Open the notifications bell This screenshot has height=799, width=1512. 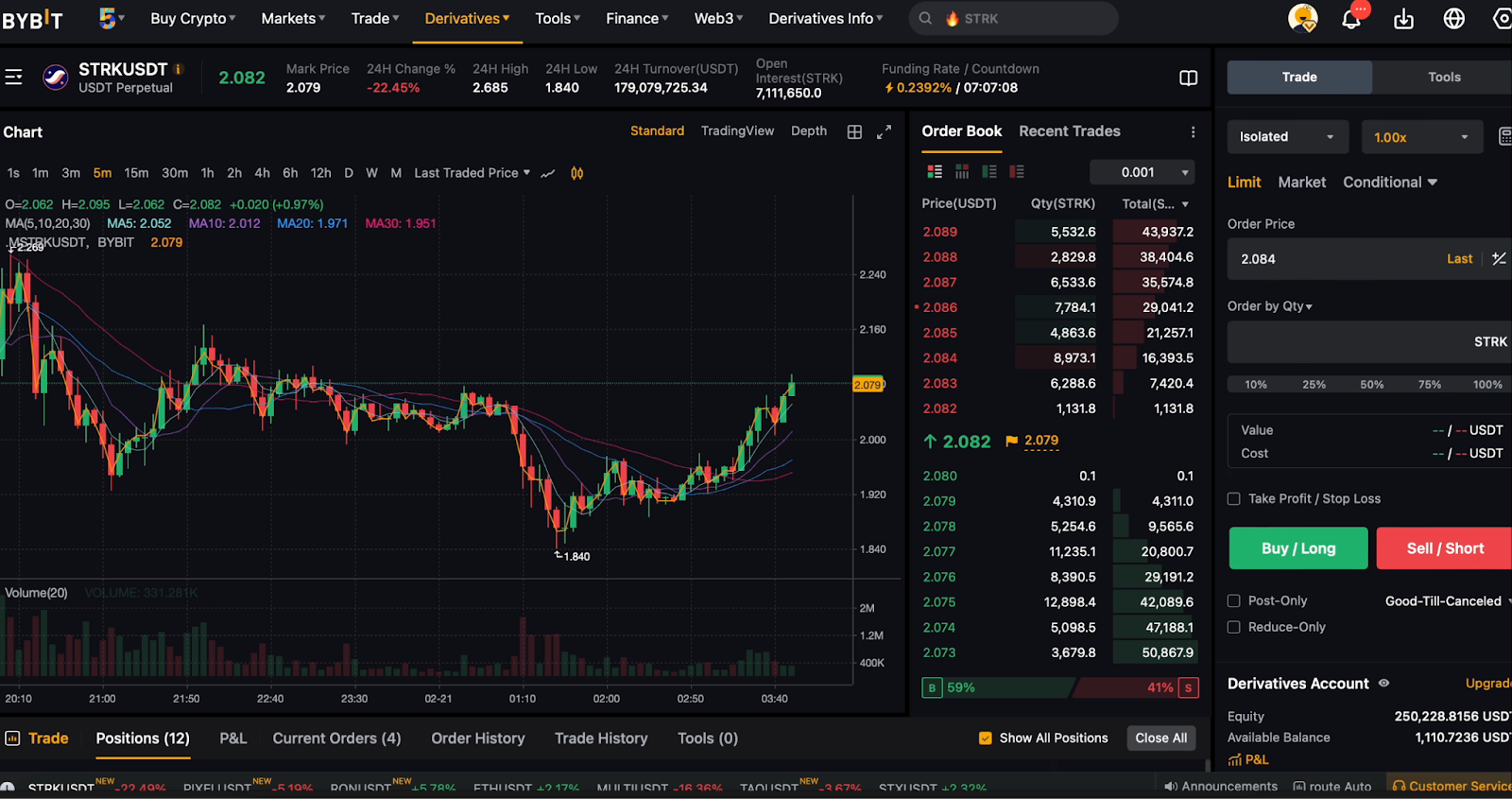click(1351, 18)
